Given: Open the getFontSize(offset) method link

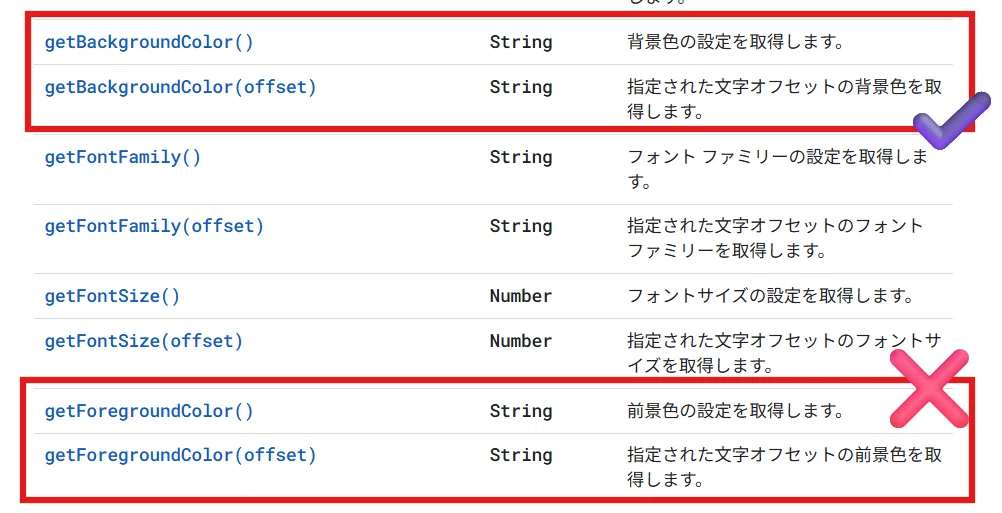Looking at the screenshot, I should pyautogui.click(x=144, y=341).
